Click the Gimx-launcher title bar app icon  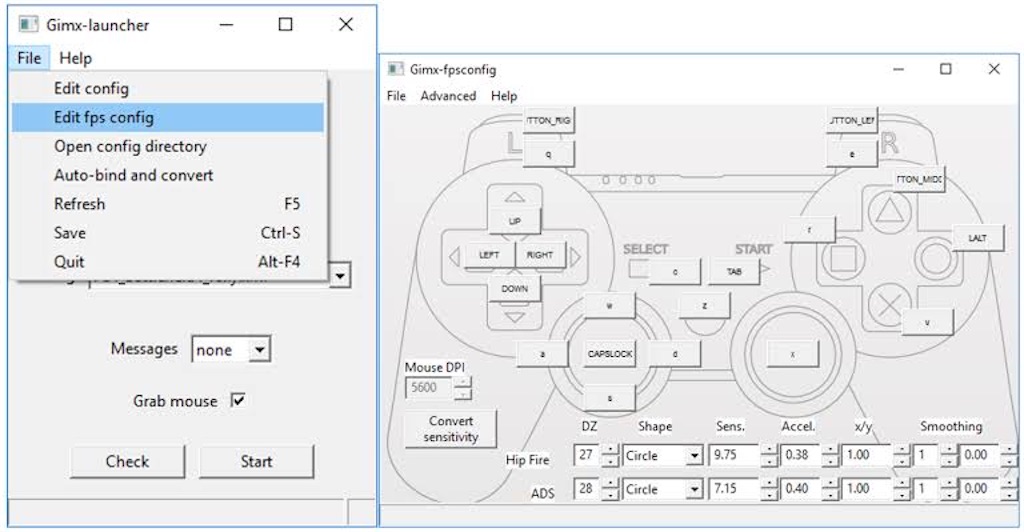pos(28,25)
